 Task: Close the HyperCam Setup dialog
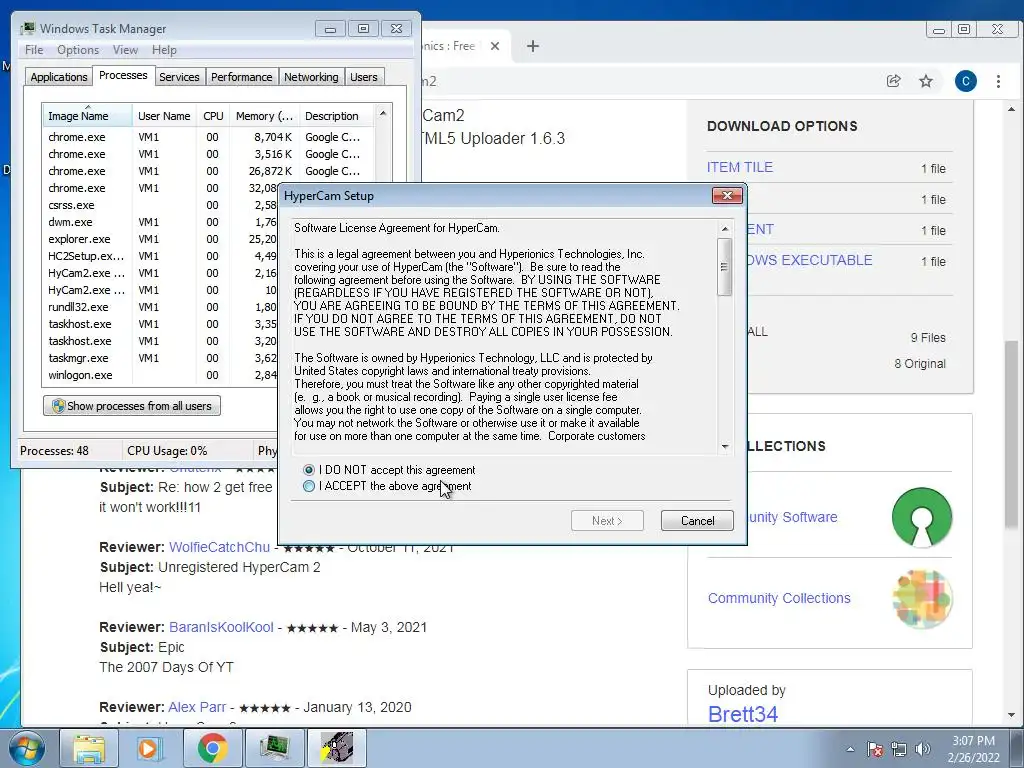(x=727, y=195)
